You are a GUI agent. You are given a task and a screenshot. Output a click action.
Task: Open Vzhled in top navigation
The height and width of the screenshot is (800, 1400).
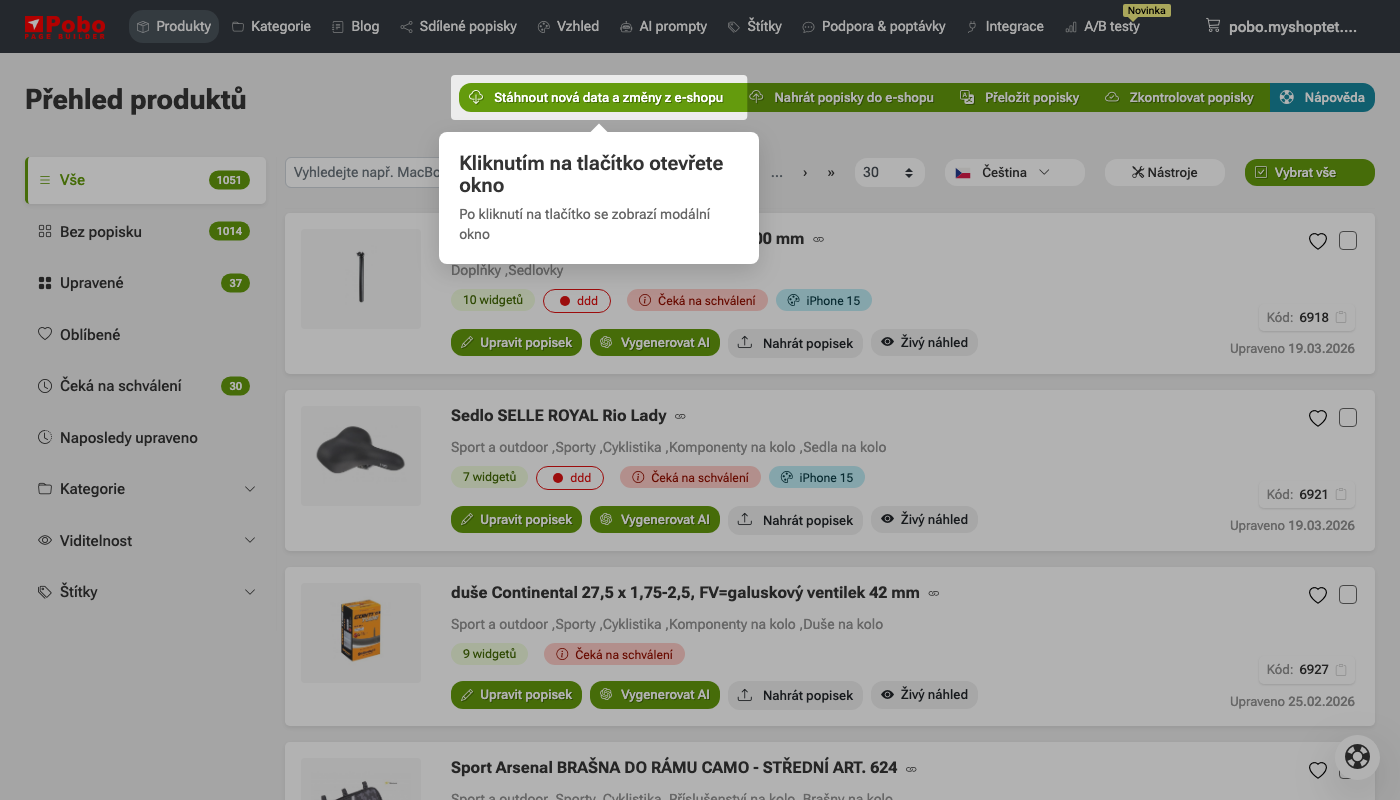568,26
